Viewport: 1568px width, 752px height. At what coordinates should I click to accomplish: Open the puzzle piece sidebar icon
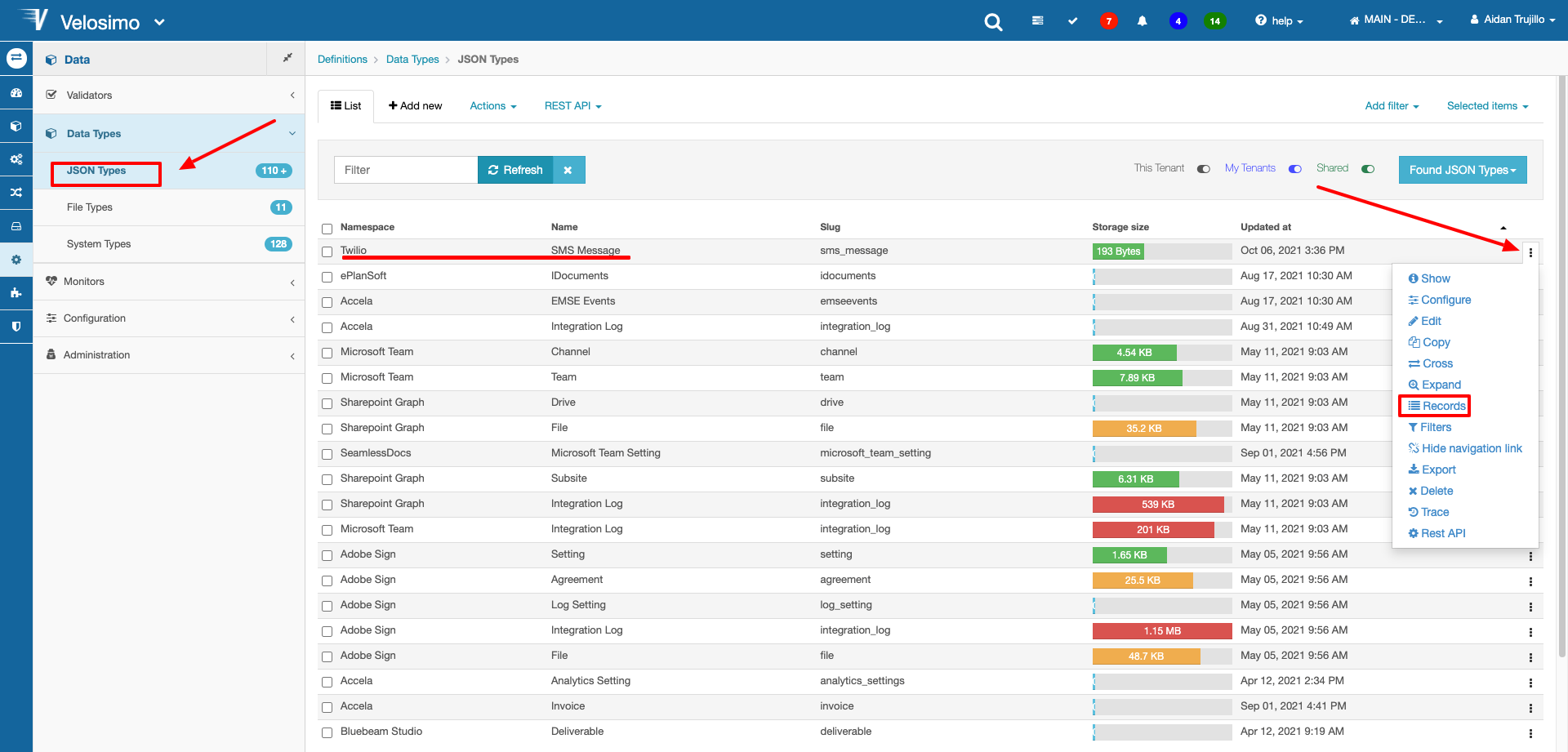[x=16, y=292]
